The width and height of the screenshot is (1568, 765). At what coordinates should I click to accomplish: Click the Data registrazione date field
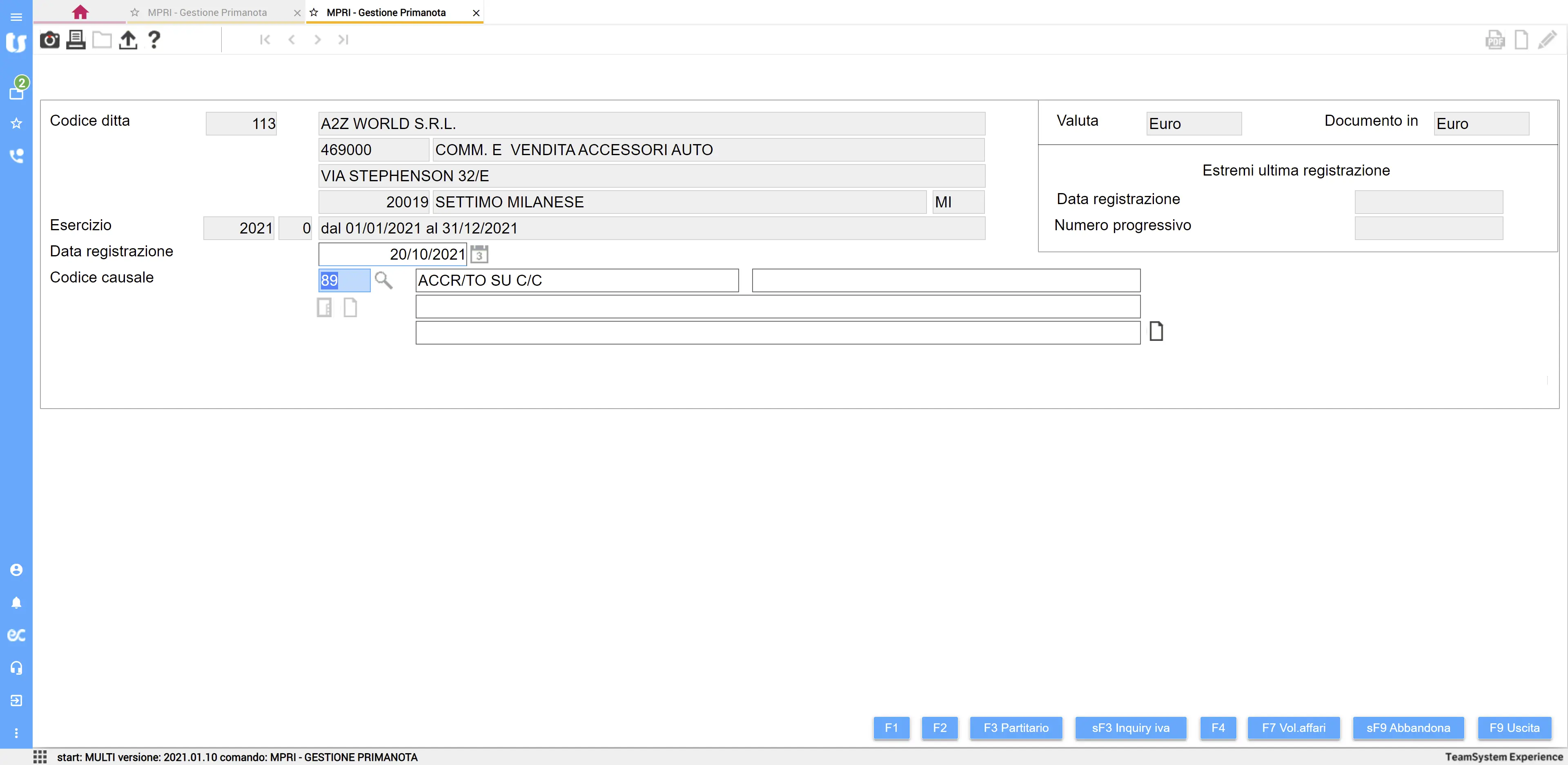[x=392, y=254]
